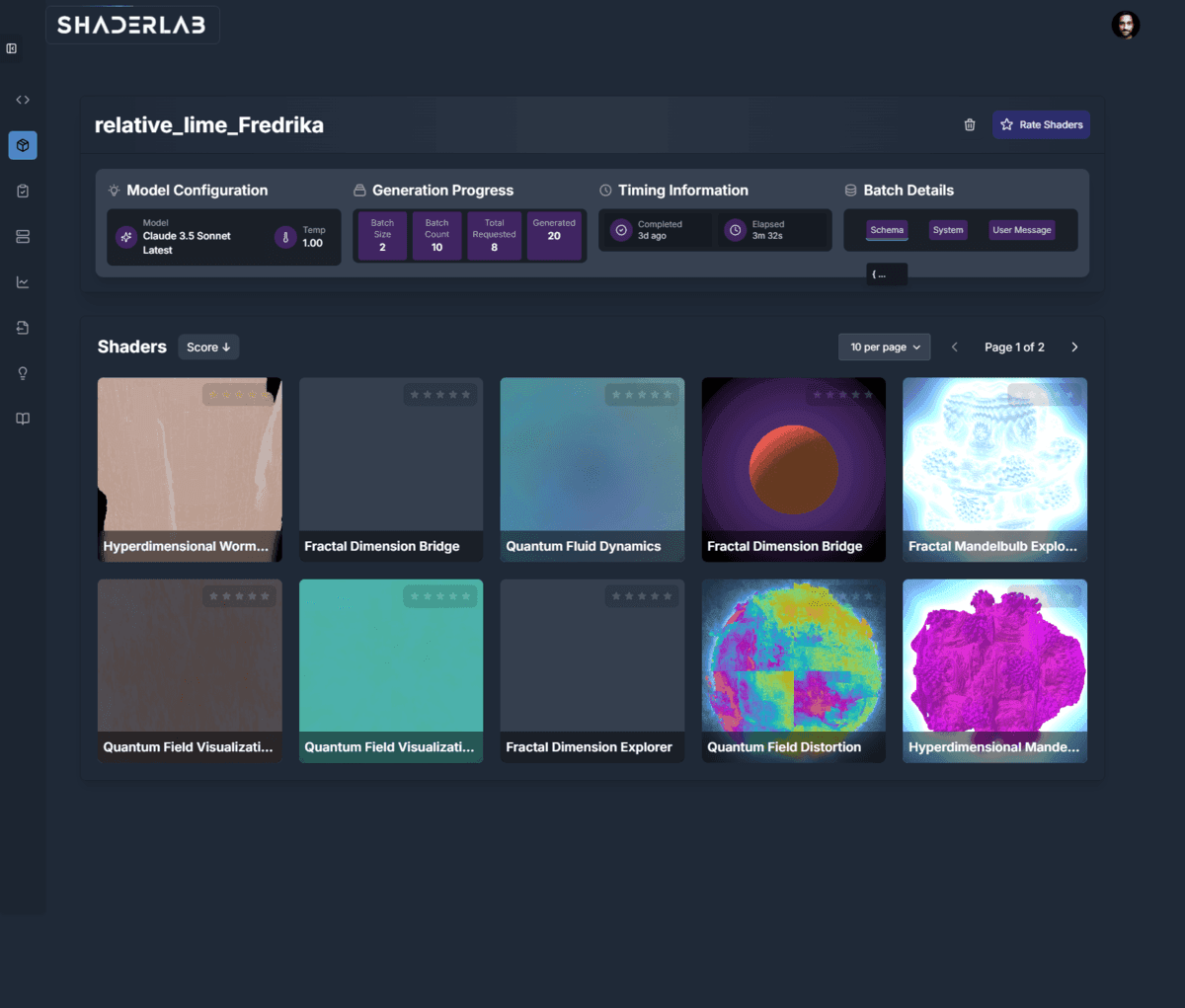
Task: Open the 10 per page dropdown
Action: click(884, 347)
